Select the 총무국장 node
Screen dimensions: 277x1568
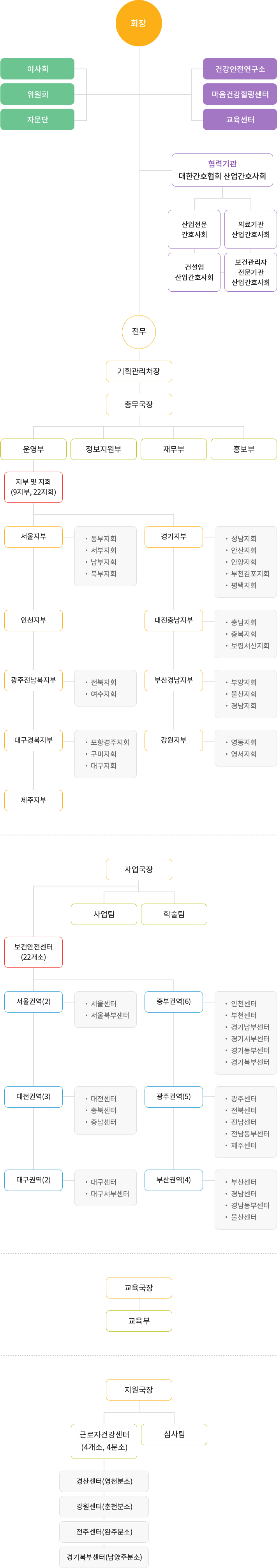click(139, 404)
